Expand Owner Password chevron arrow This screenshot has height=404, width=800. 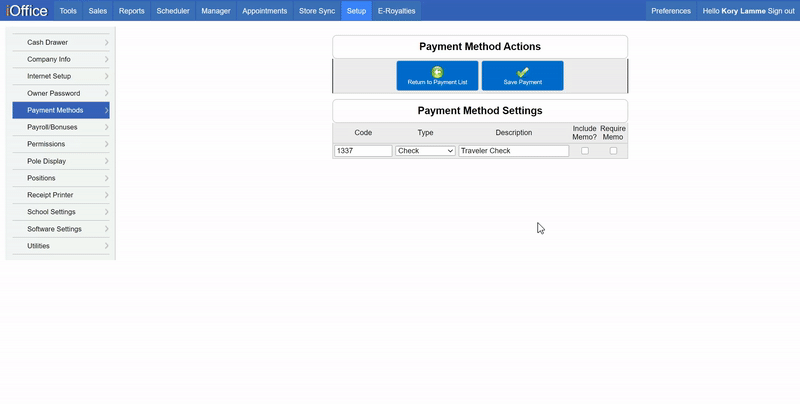point(107,93)
